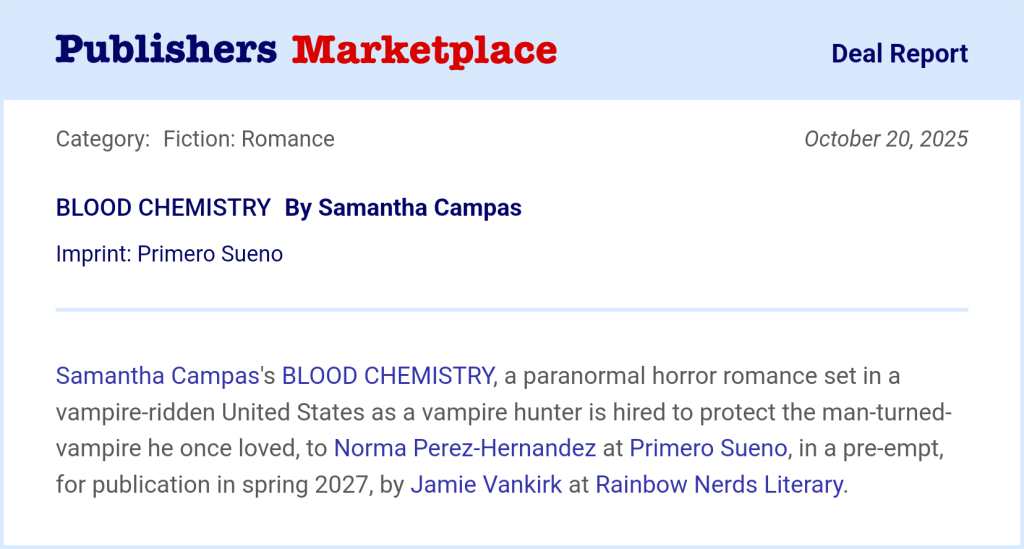Click the red Marketplace word in the logo

424,50
